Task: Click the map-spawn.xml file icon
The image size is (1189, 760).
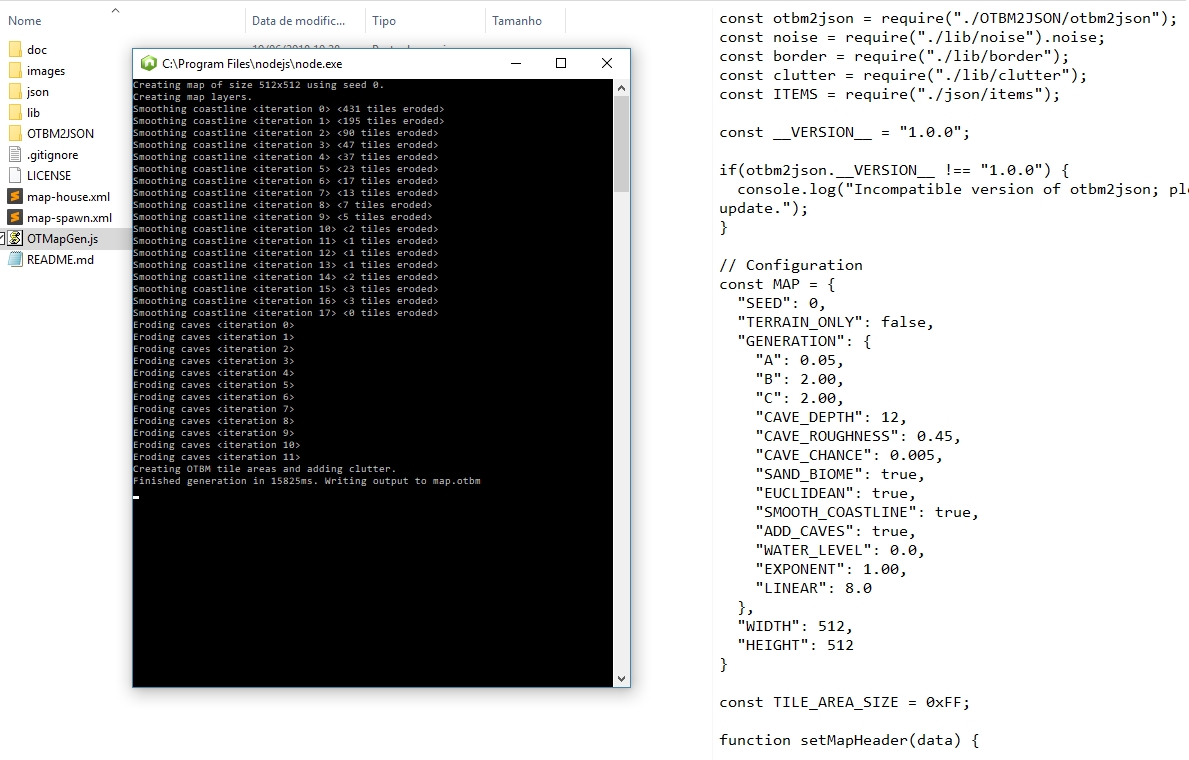Action: pyautogui.click(x=15, y=218)
